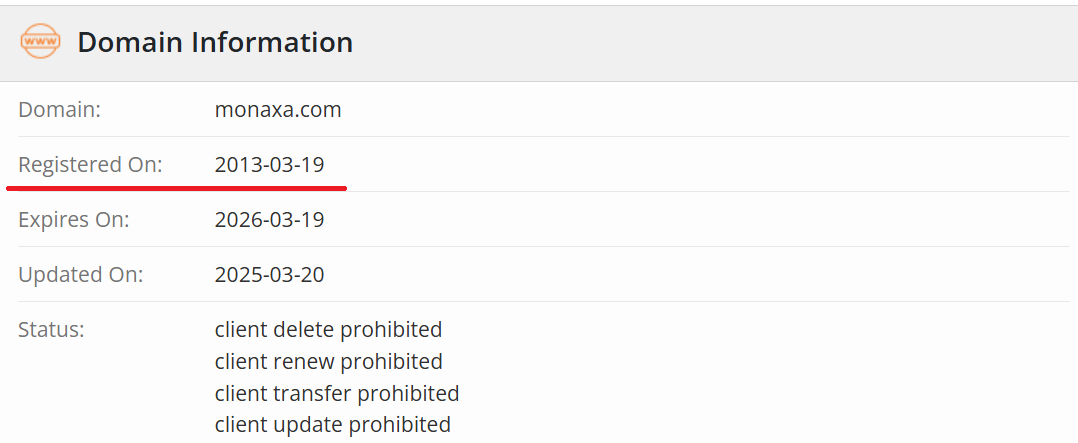Select the monaxa.com domain name
Viewport: 1078px width, 443px height.
coord(278,110)
